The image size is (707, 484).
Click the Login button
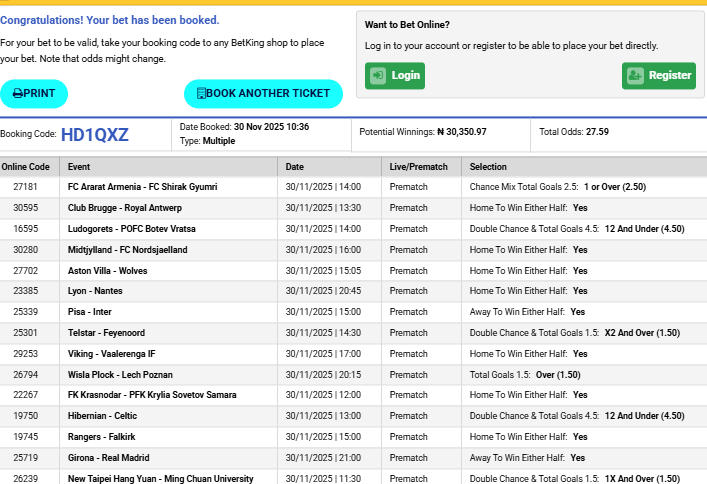pos(395,76)
